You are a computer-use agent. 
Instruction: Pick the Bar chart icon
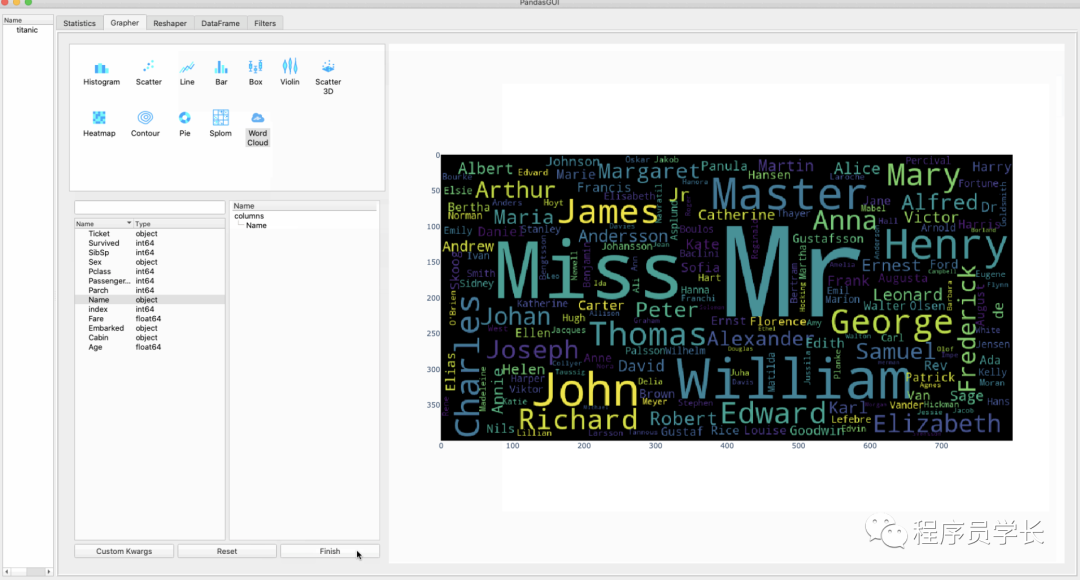point(220,74)
